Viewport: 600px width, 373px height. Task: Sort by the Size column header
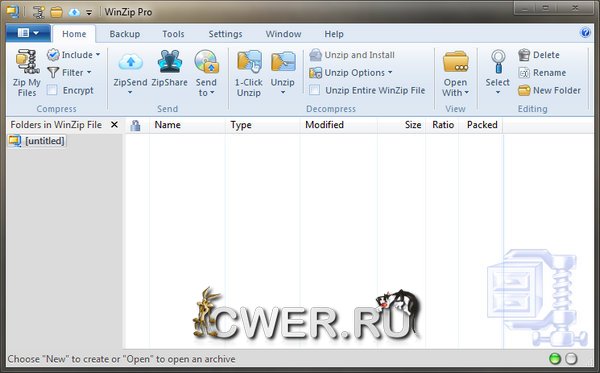pos(401,125)
